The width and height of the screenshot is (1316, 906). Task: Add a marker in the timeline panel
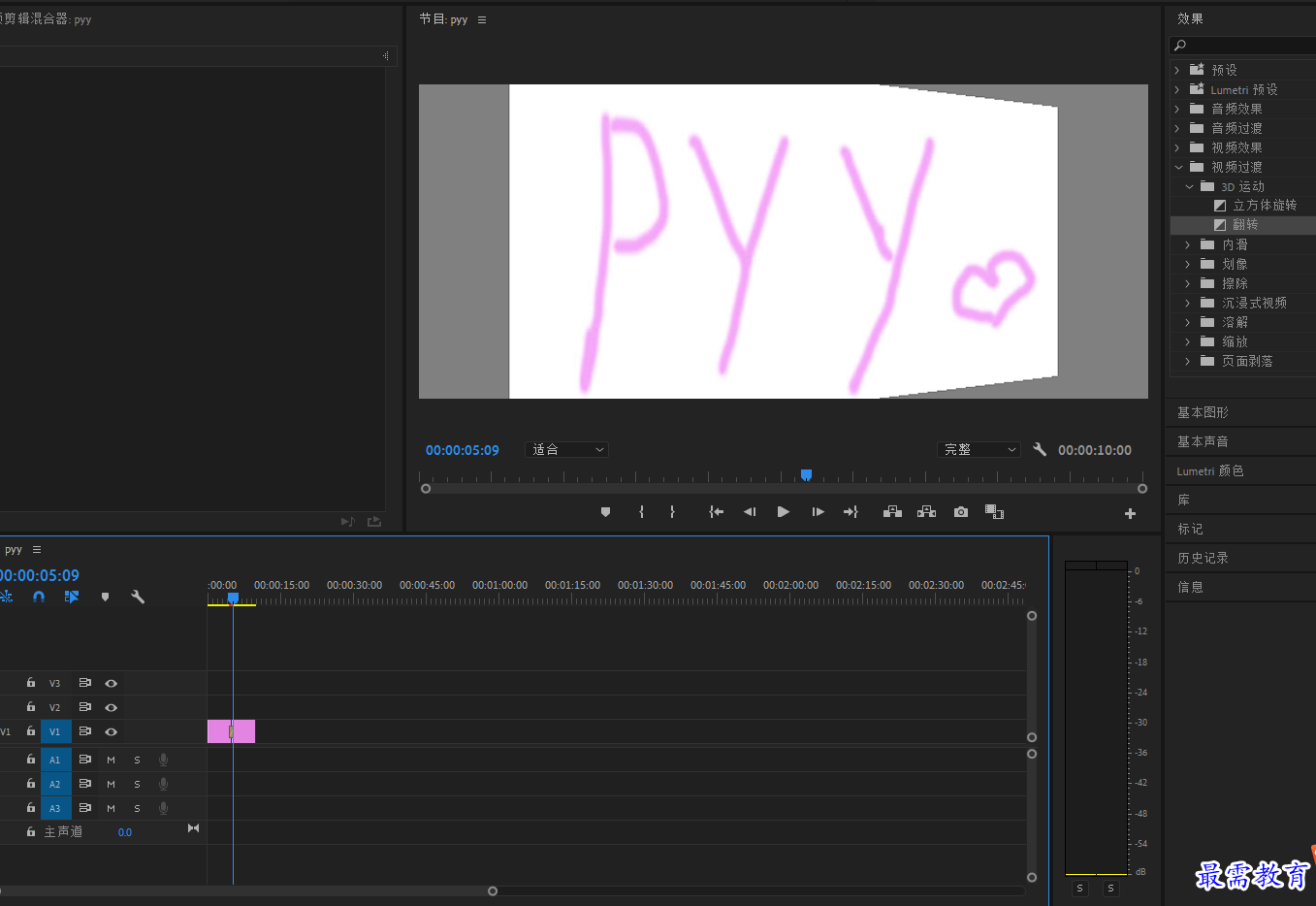coord(105,597)
